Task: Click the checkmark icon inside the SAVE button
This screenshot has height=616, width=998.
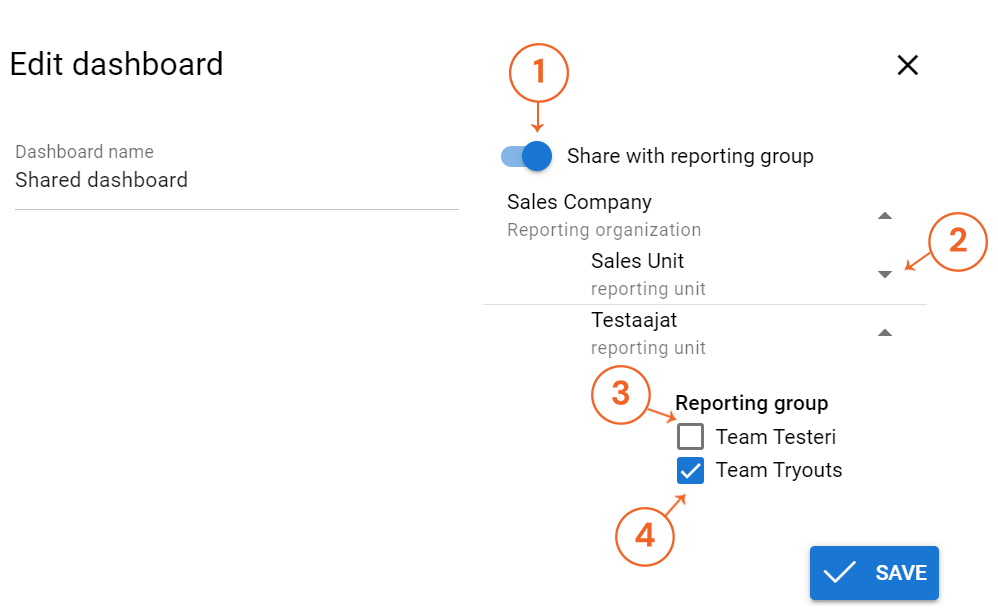Action: [841, 572]
